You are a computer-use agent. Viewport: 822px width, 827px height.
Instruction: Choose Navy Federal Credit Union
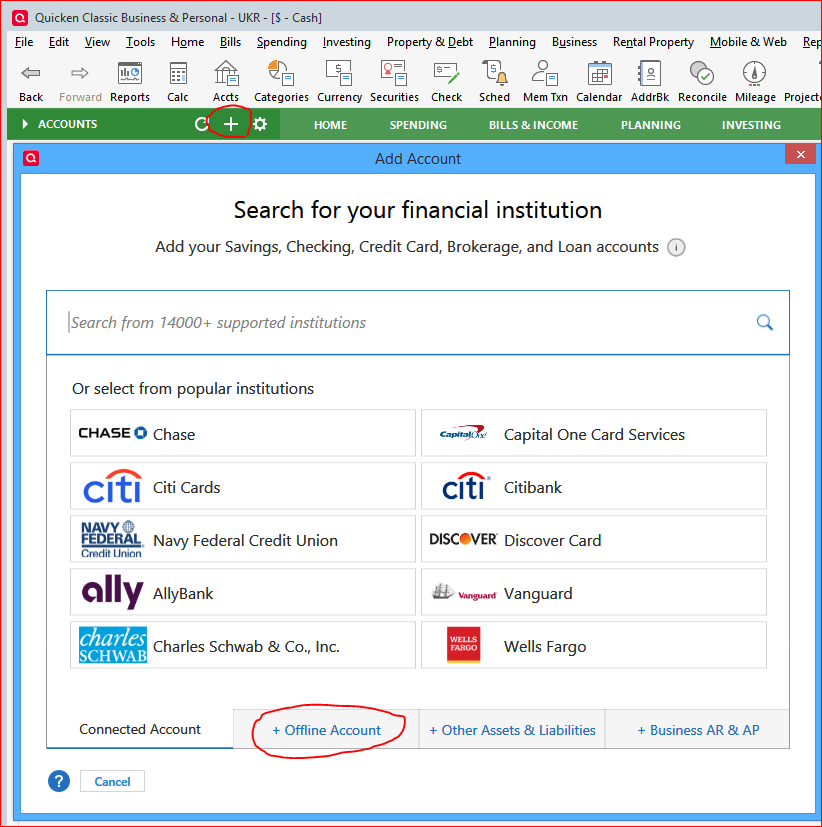point(243,539)
